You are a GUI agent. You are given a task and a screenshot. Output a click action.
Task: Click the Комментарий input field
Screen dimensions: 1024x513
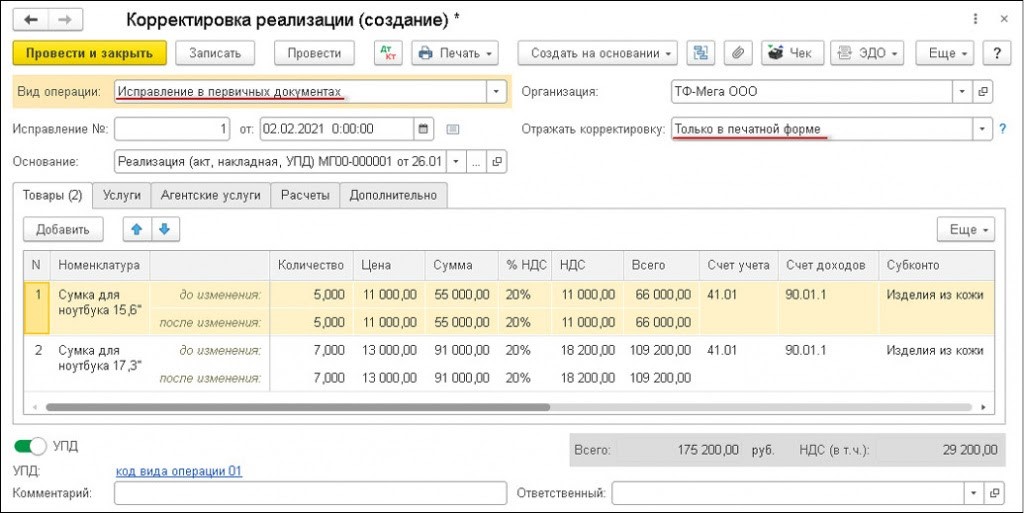[309, 493]
